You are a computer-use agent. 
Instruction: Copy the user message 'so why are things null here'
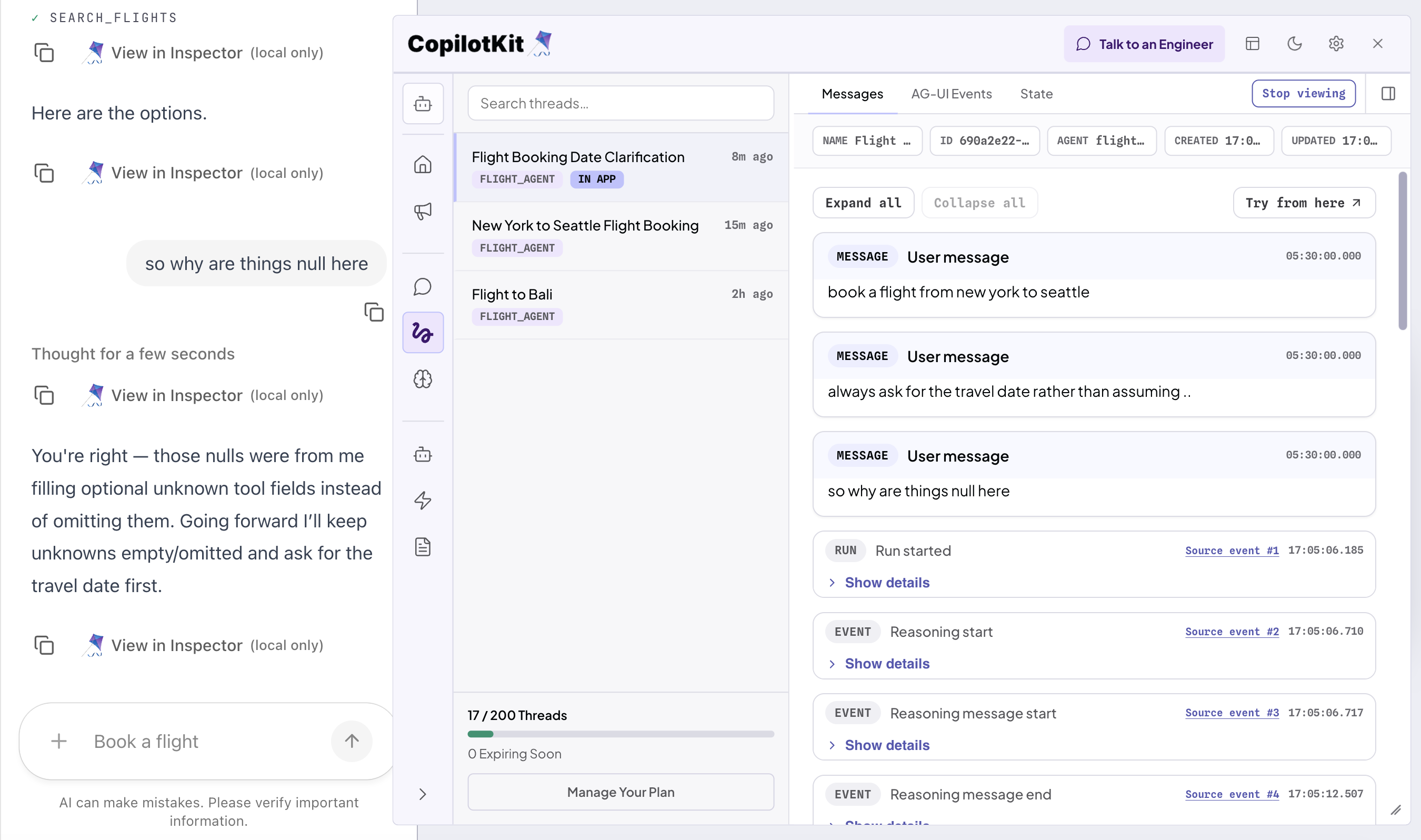click(374, 312)
